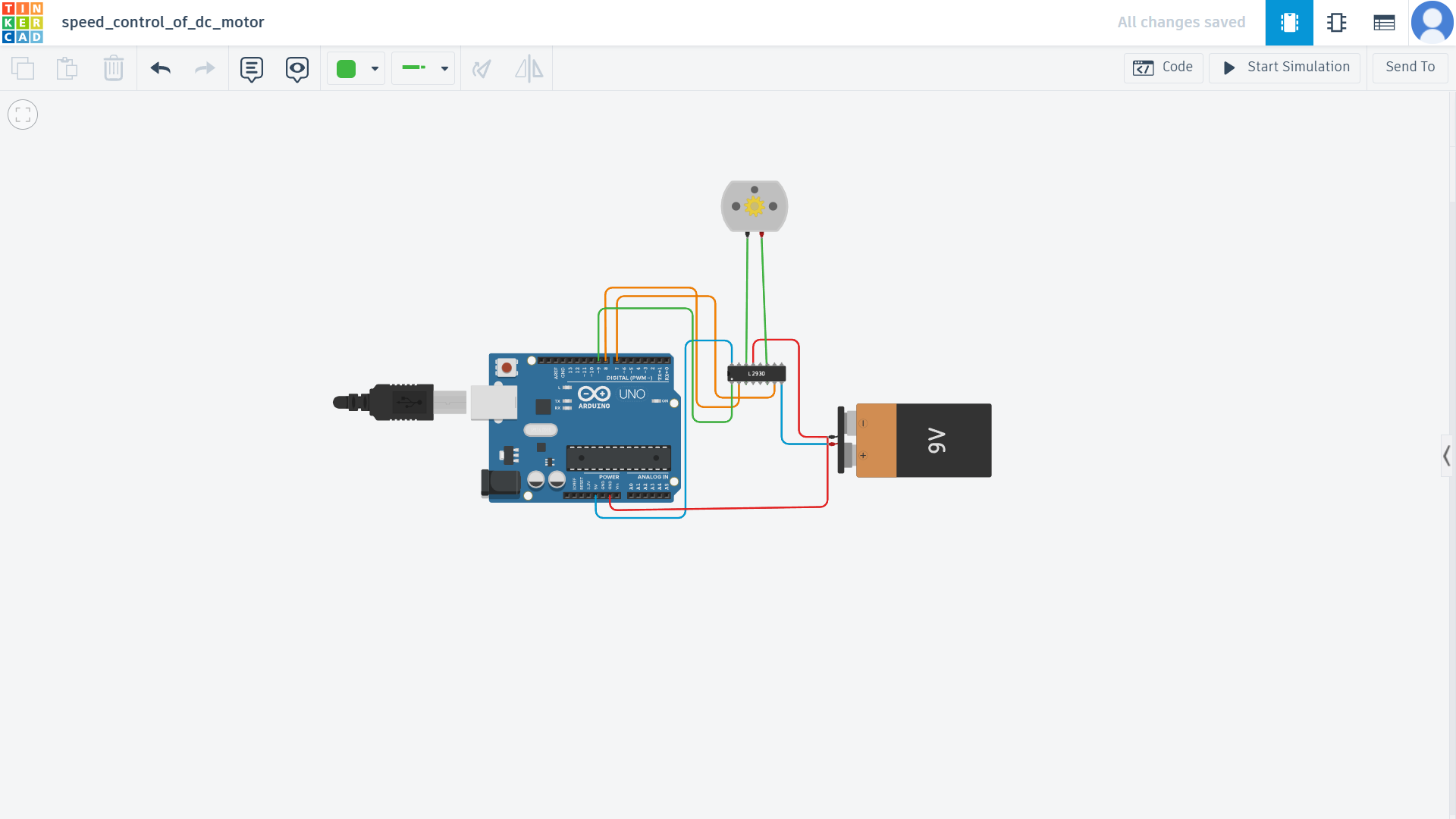Screen dimensions: 1456x819
Task: Undo the last action
Action: (161, 68)
